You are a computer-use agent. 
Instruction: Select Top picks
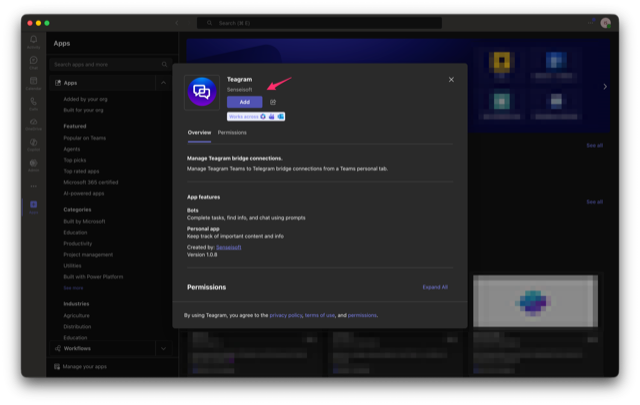point(75,160)
